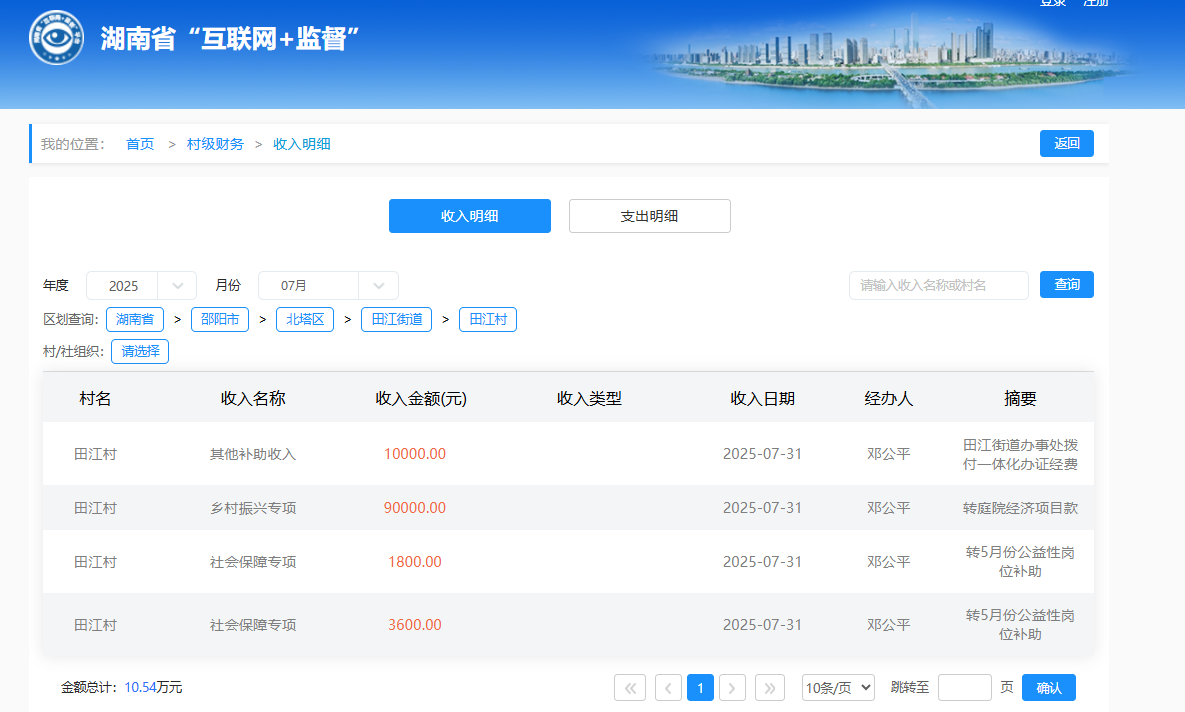
Task: Click the 跳转至 page number input box
Action: (x=964, y=688)
